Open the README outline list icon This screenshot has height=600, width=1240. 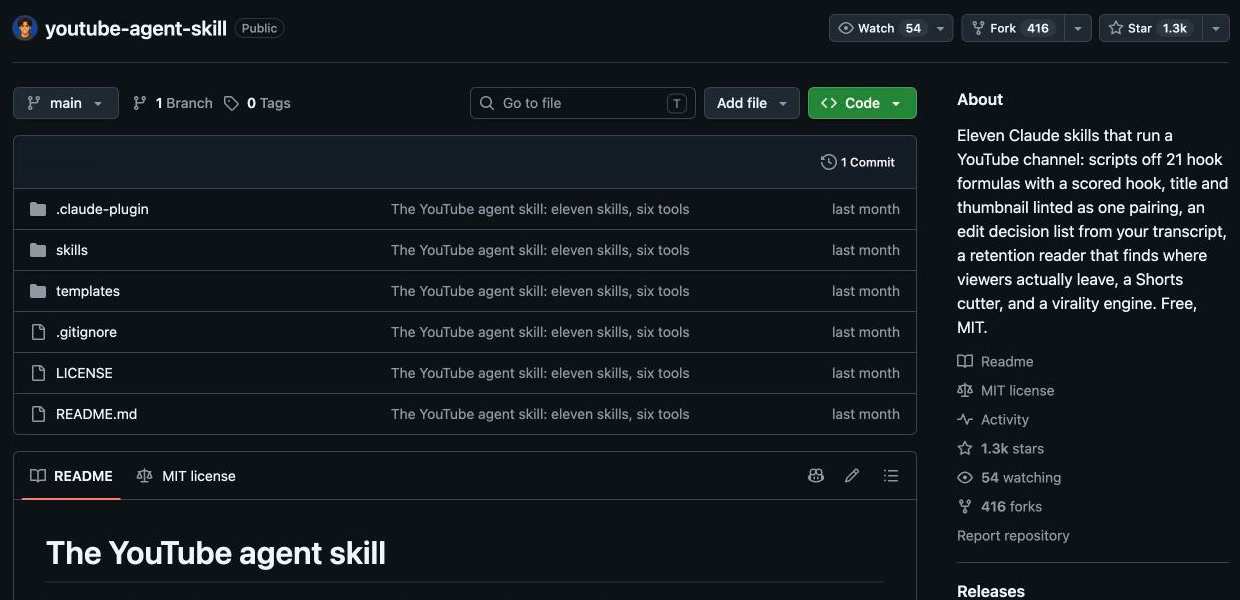pyautogui.click(x=891, y=476)
